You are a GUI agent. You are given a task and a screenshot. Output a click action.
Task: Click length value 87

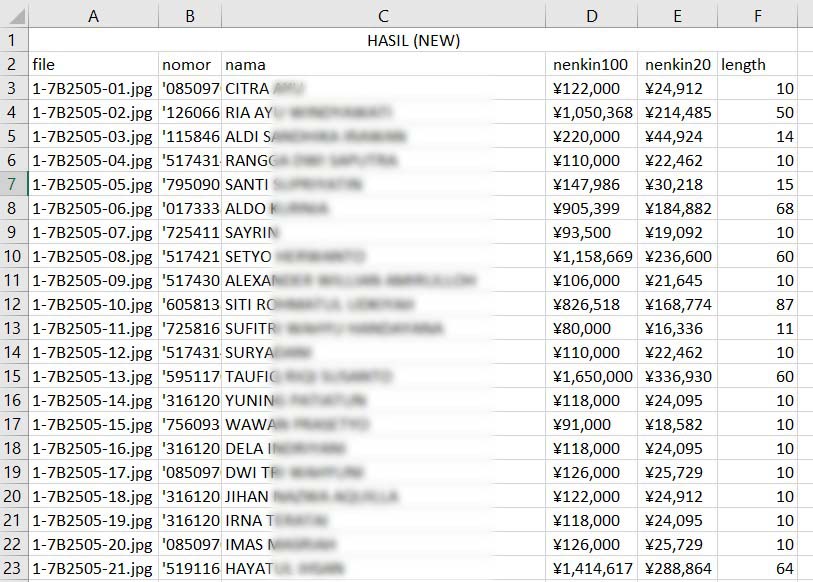758,304
